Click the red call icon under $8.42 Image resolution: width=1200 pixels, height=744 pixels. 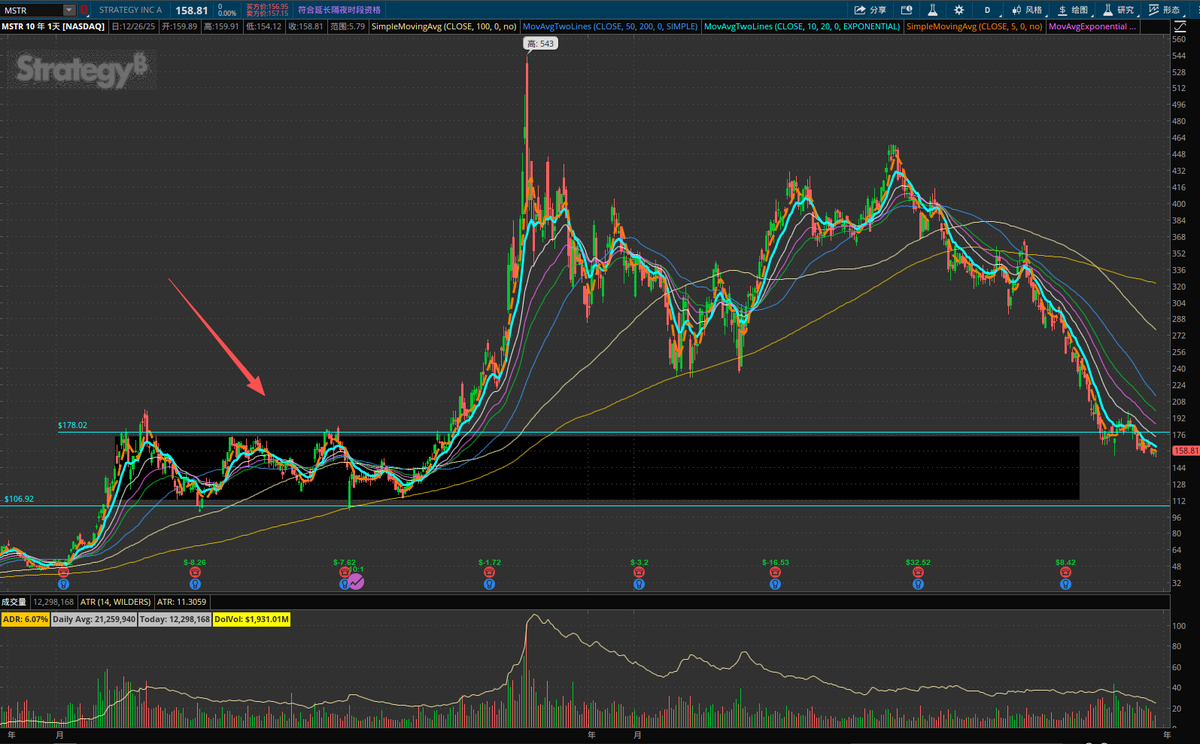(1064, 572)
